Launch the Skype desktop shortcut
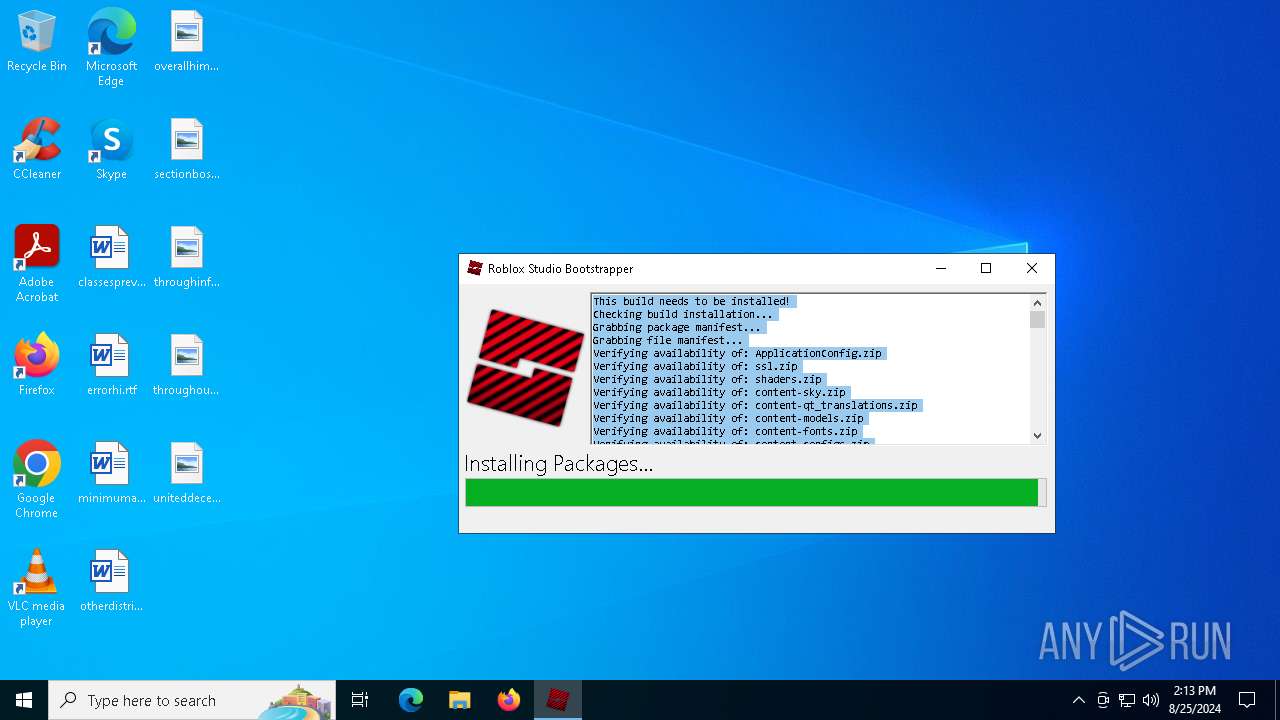1280x720 pixels. (x=111, y=150)
